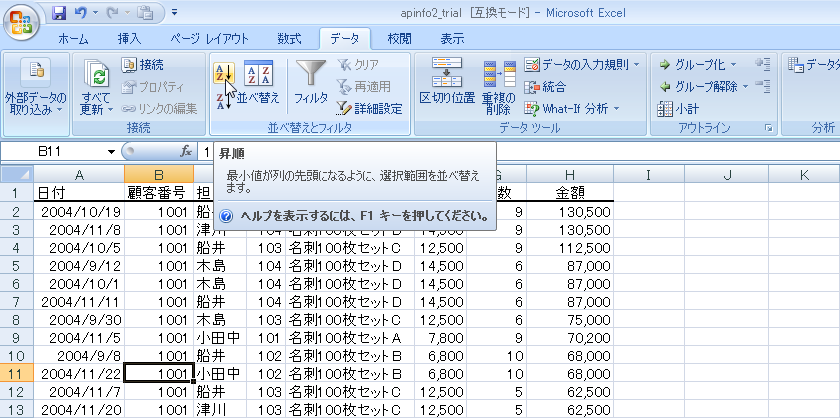The height and width of the screenshot is (418, 840).
Task: Click the 詳細設定 advanced filter button
Action: 369,108
